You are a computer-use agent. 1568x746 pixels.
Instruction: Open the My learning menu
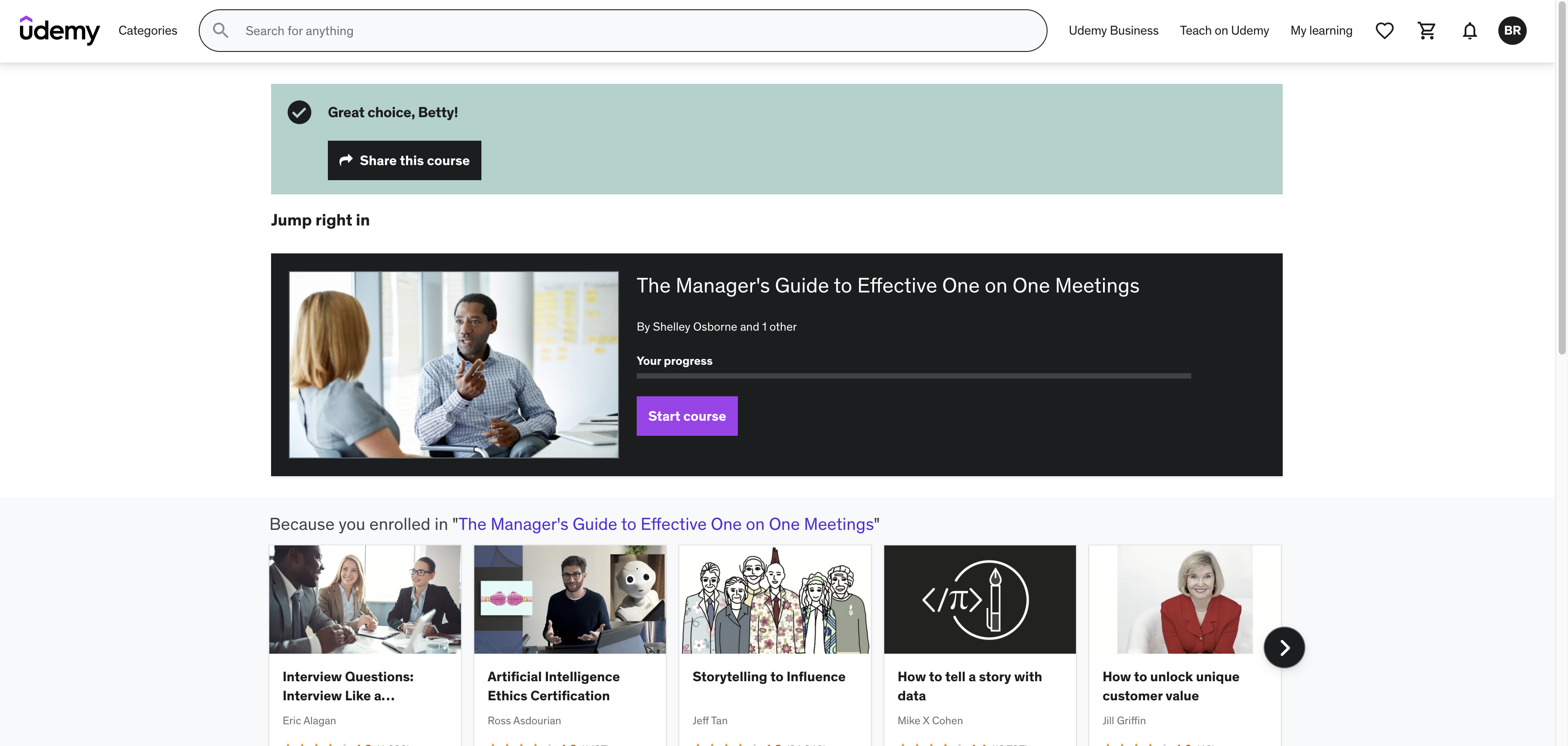(1321, 31)
